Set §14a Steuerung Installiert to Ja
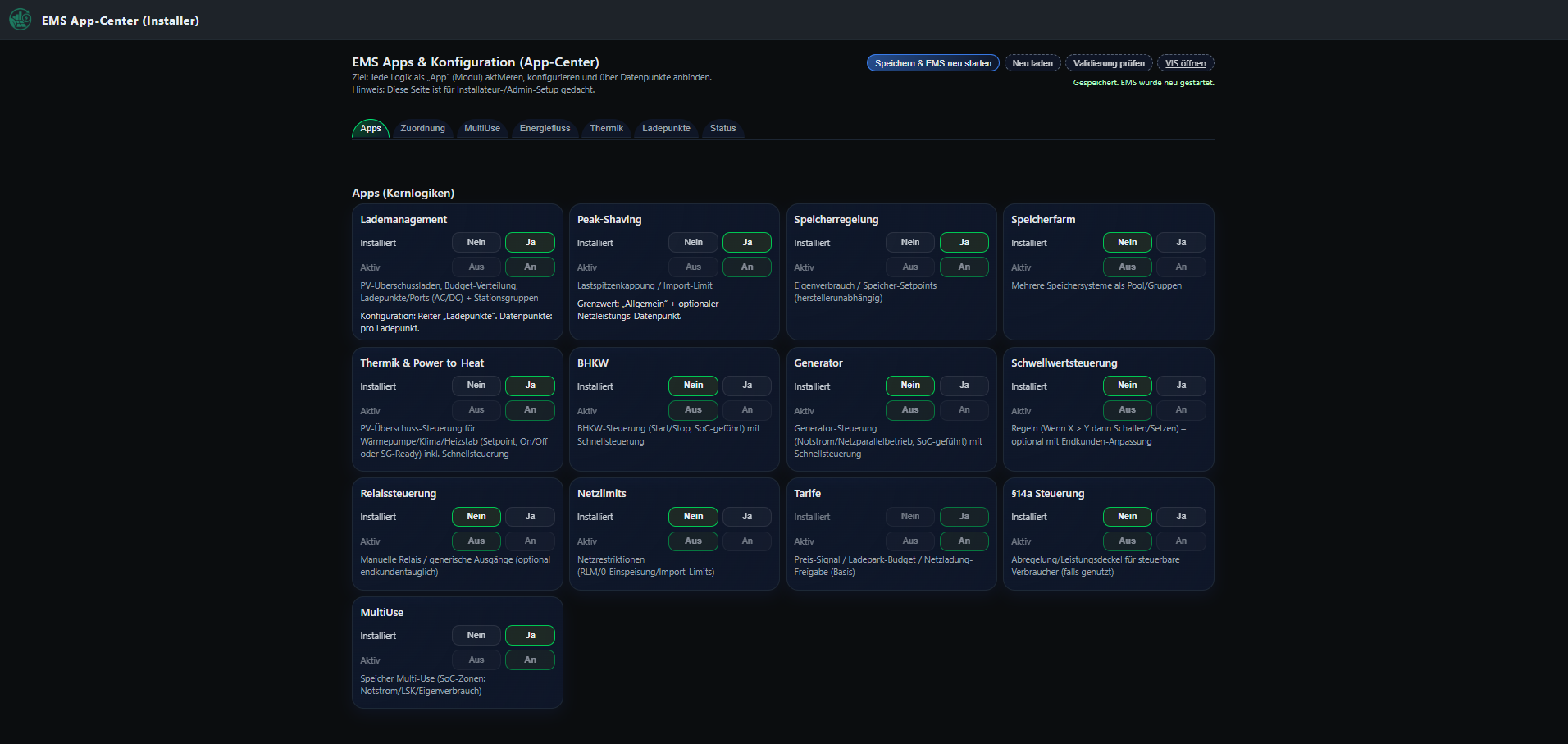The width and height of the screenshot is (1568, 744). click(x=1181, y=517)
